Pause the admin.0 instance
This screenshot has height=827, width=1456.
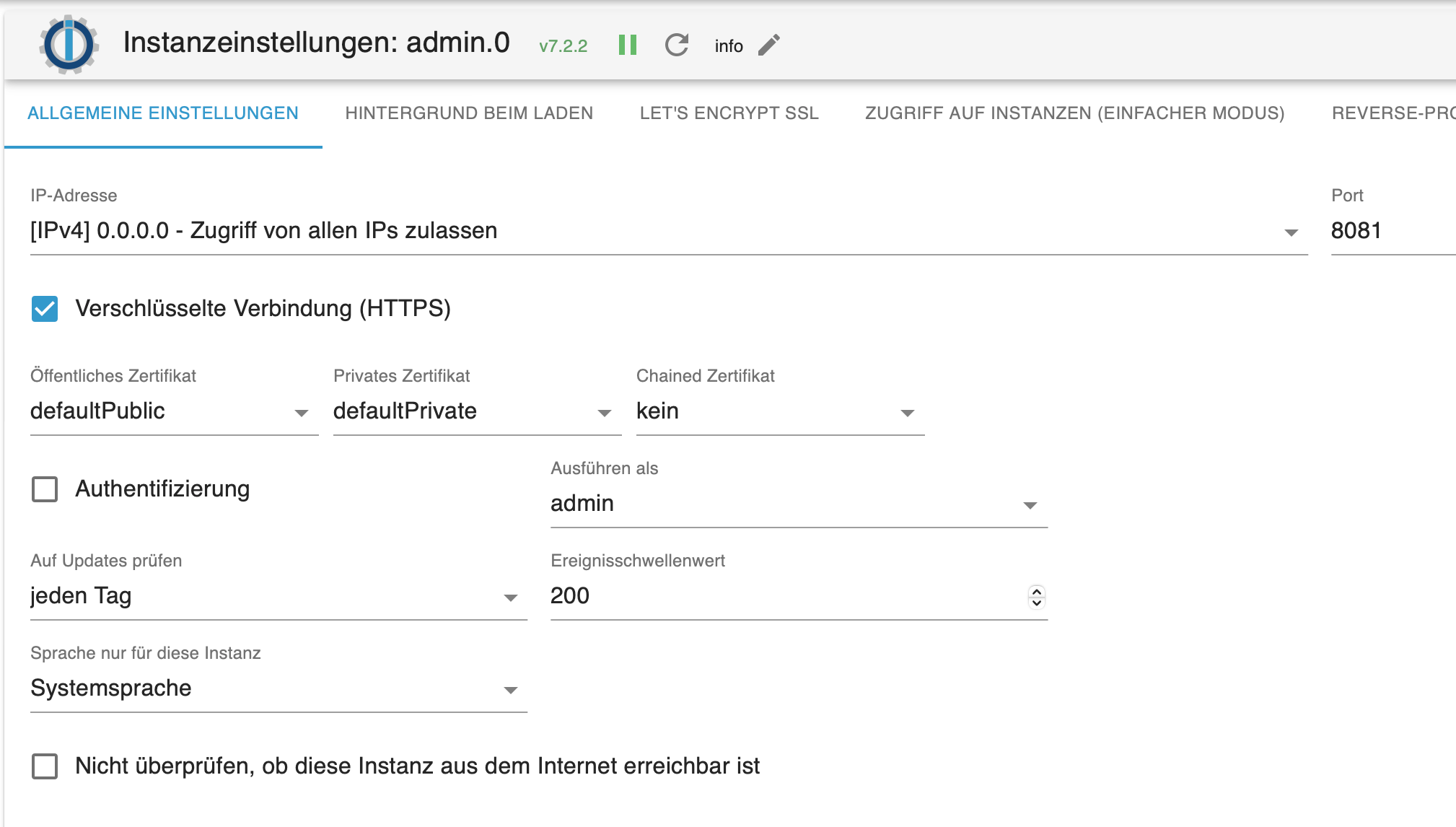(628, 45)
